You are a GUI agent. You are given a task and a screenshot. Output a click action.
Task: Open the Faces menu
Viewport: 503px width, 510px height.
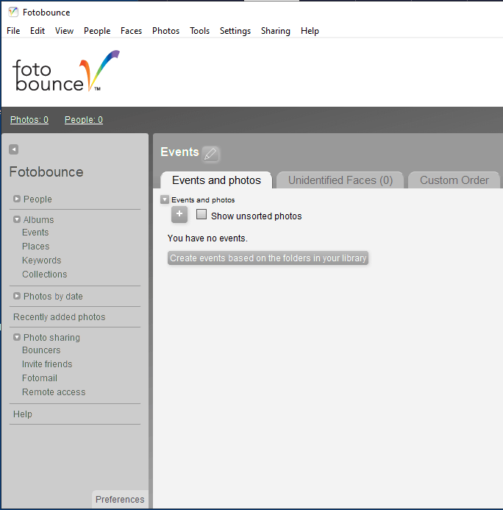pyautogui.click(x=131, y=31)
